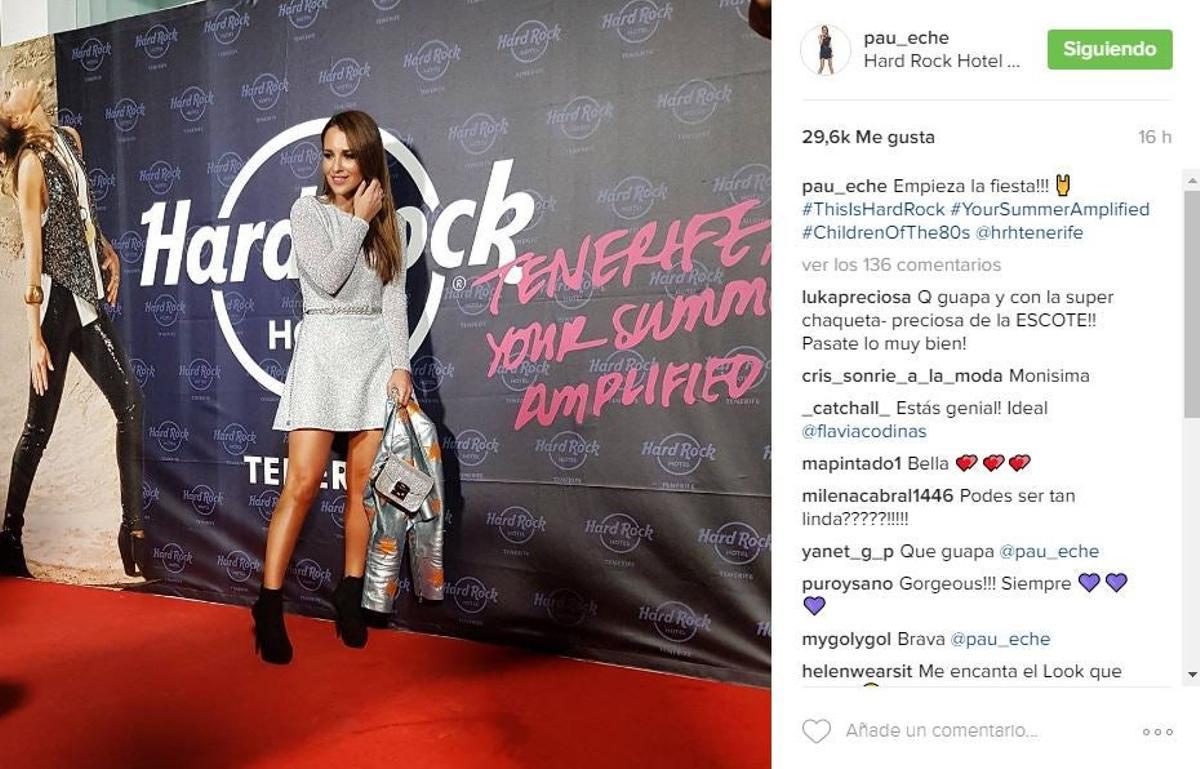The height and width of the screenshot is (769, 1200).
Task: Open the @flaviacodinas mention
Action: click(x=864, y=431)
